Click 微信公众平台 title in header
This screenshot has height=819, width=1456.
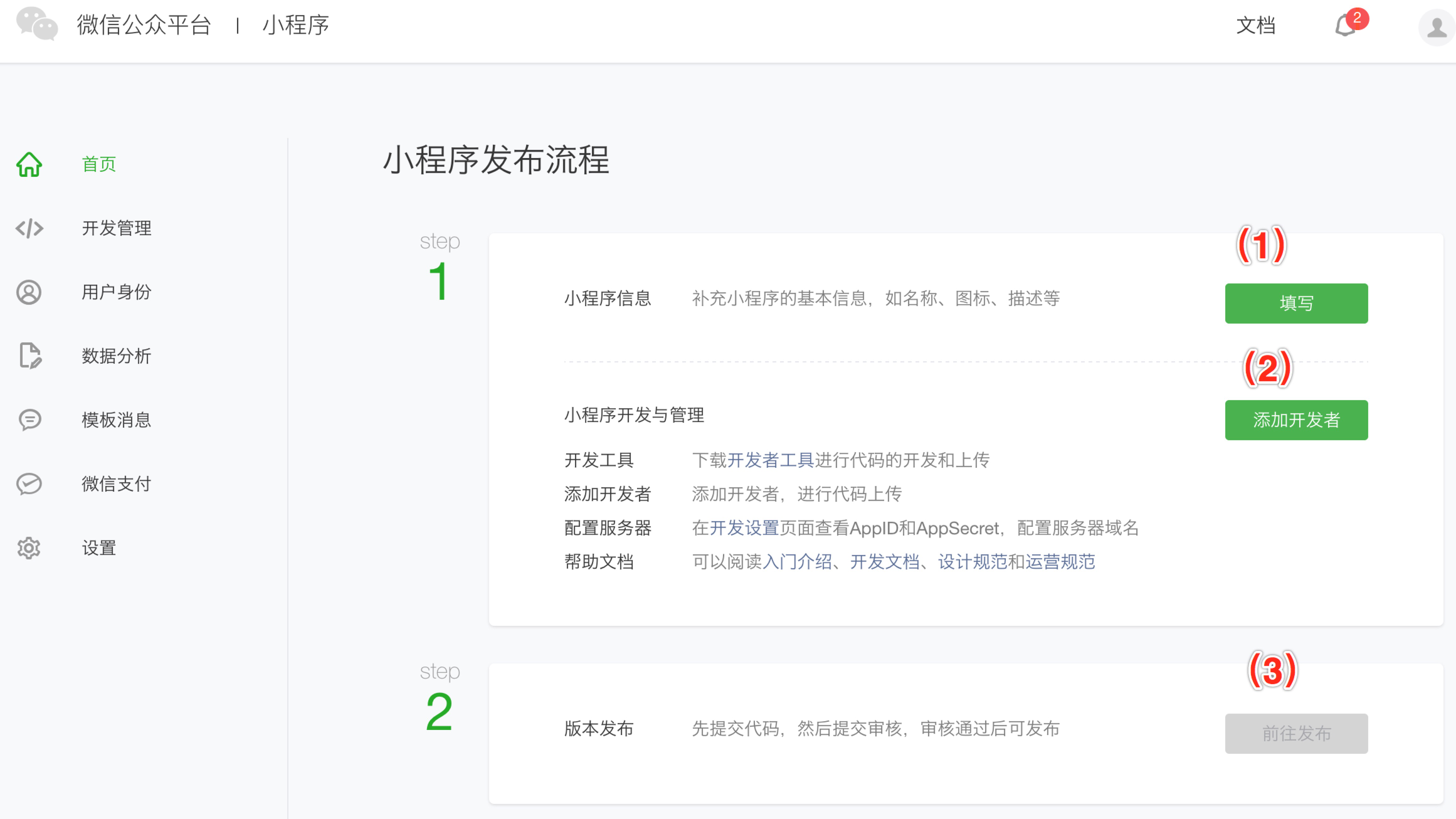pos(144,25)
